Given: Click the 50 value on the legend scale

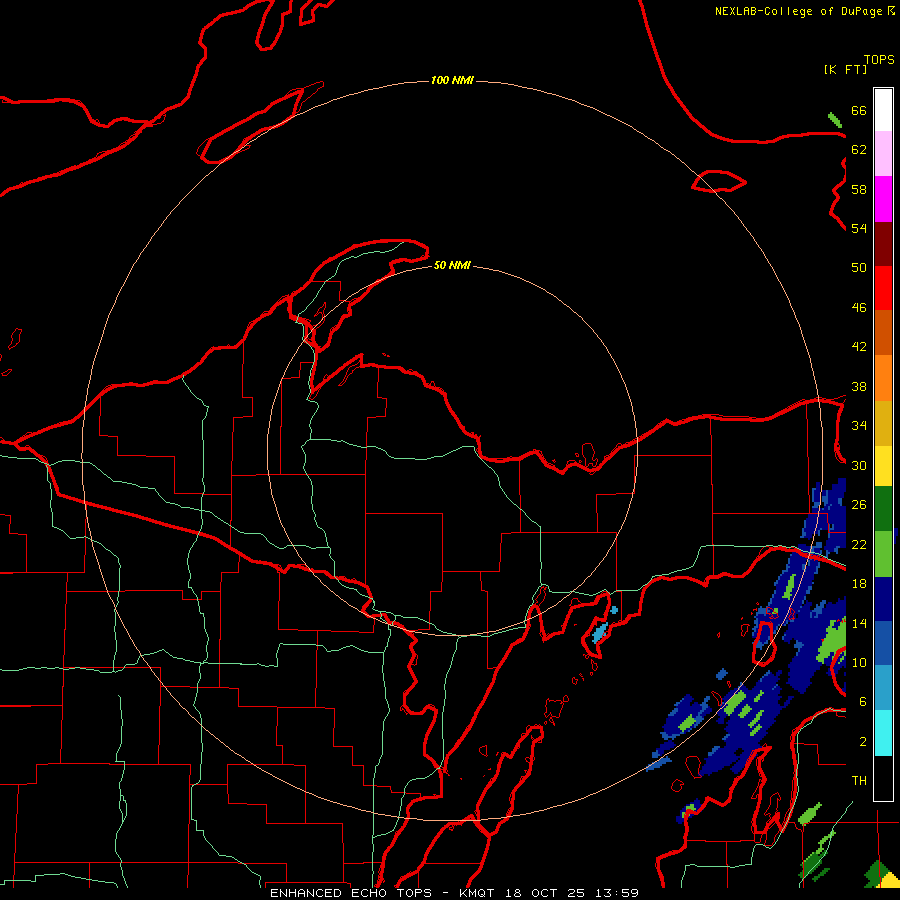Looking at the screenshot, I should click(x=859, y=267).
